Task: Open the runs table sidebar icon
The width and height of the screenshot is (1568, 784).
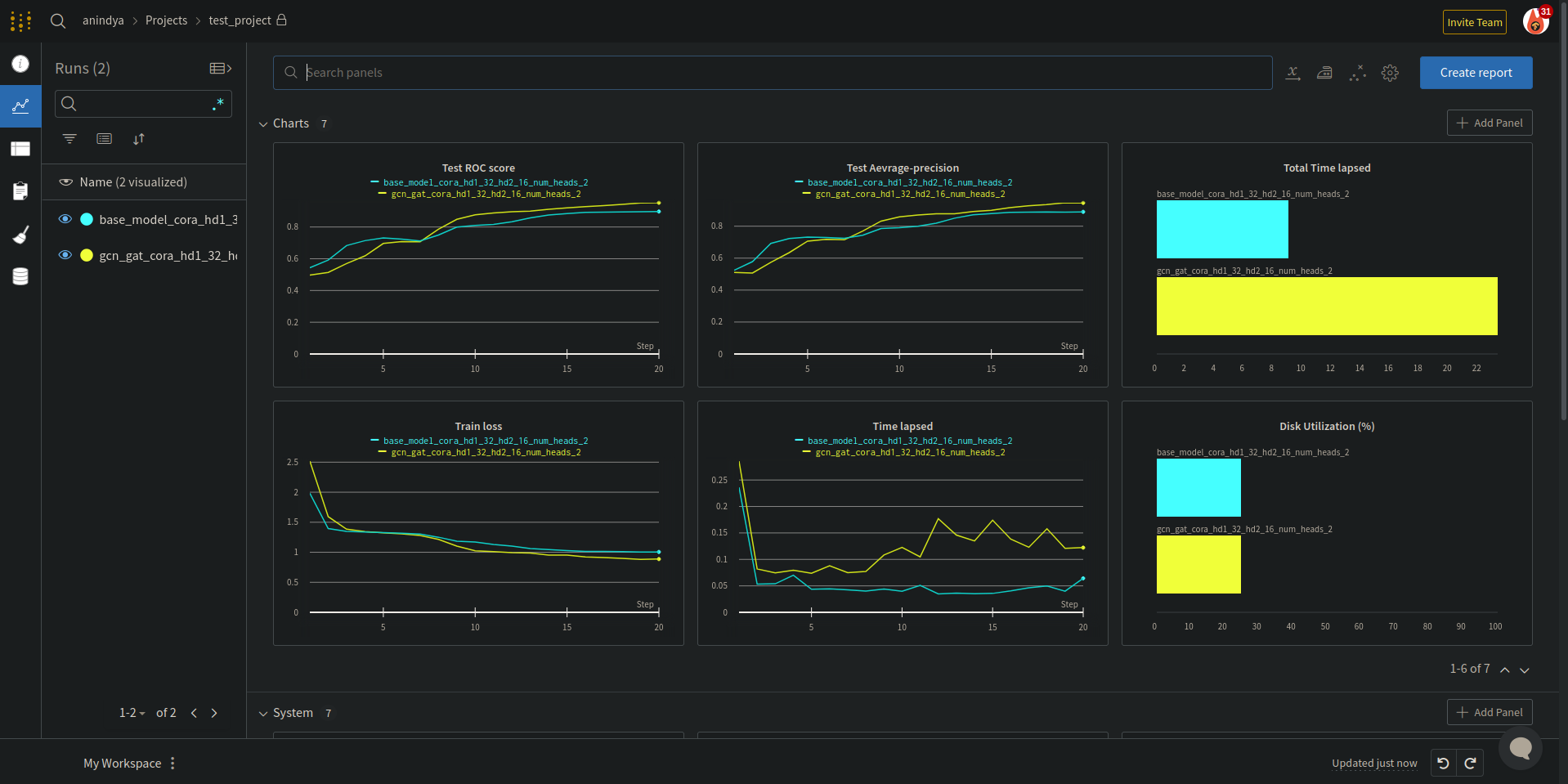Action: click(x=20, y=149)
